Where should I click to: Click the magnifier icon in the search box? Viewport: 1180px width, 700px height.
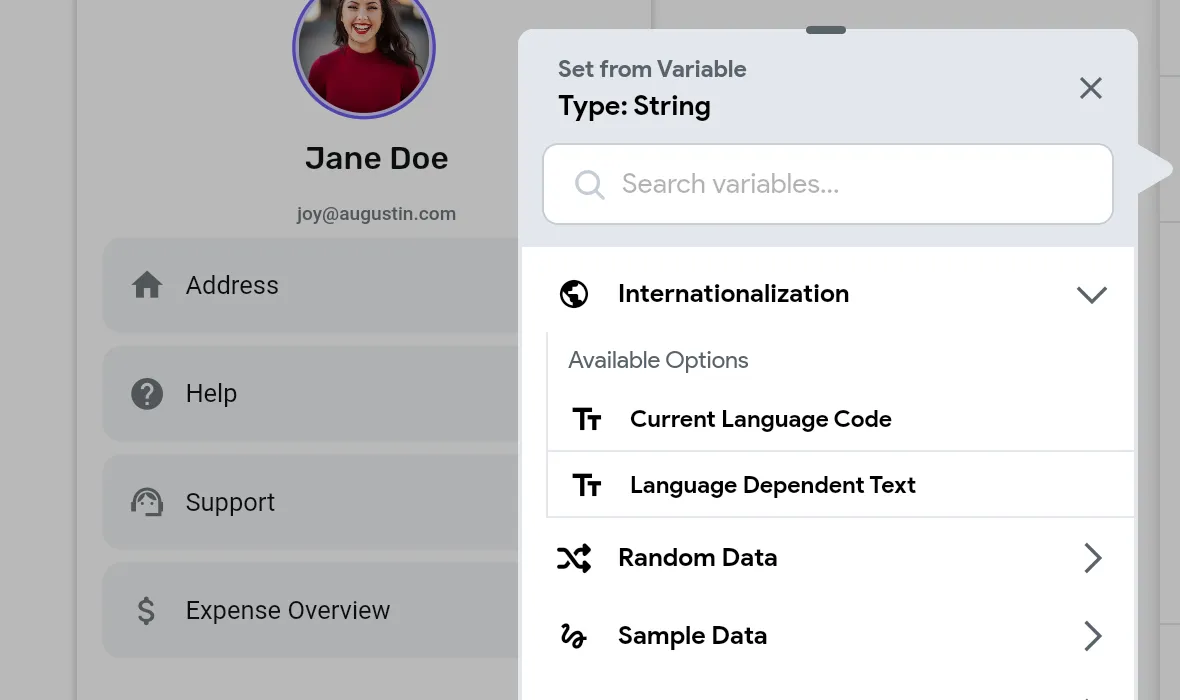point(589,184)
